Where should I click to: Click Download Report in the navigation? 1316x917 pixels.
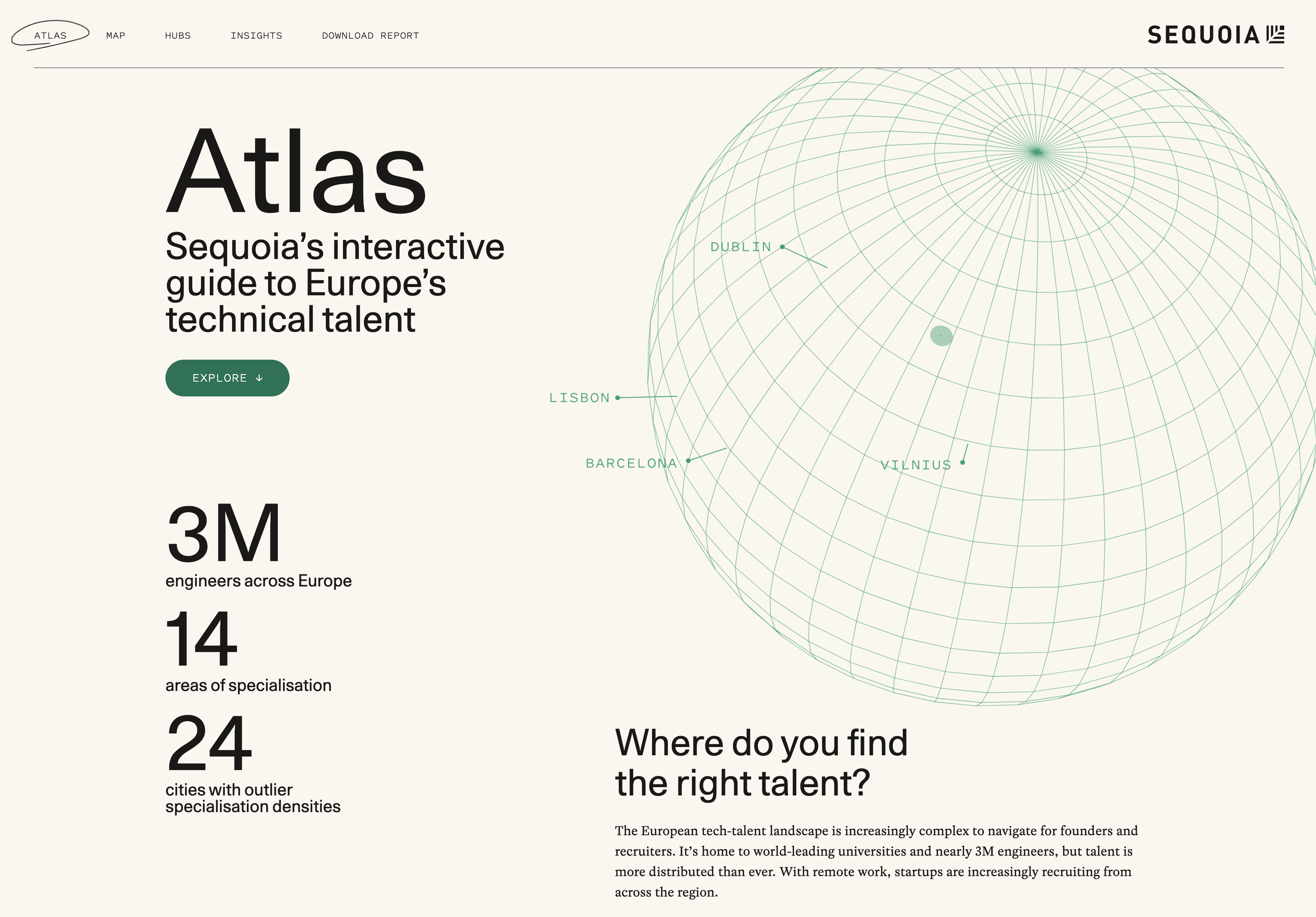tap(370, 36)
